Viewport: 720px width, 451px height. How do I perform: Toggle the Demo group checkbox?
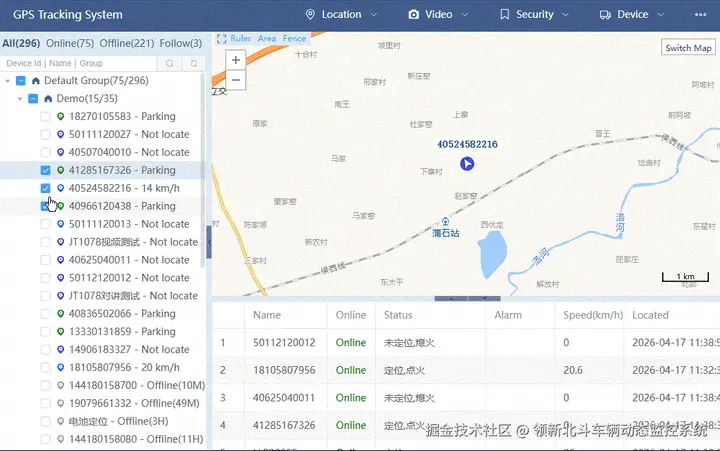point(33,99)
